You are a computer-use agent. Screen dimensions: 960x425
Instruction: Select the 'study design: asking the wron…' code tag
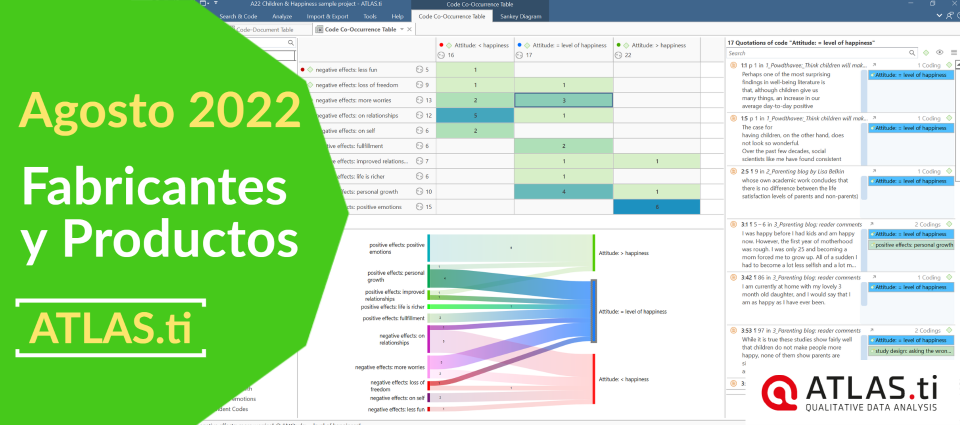(x=911, y=351)
